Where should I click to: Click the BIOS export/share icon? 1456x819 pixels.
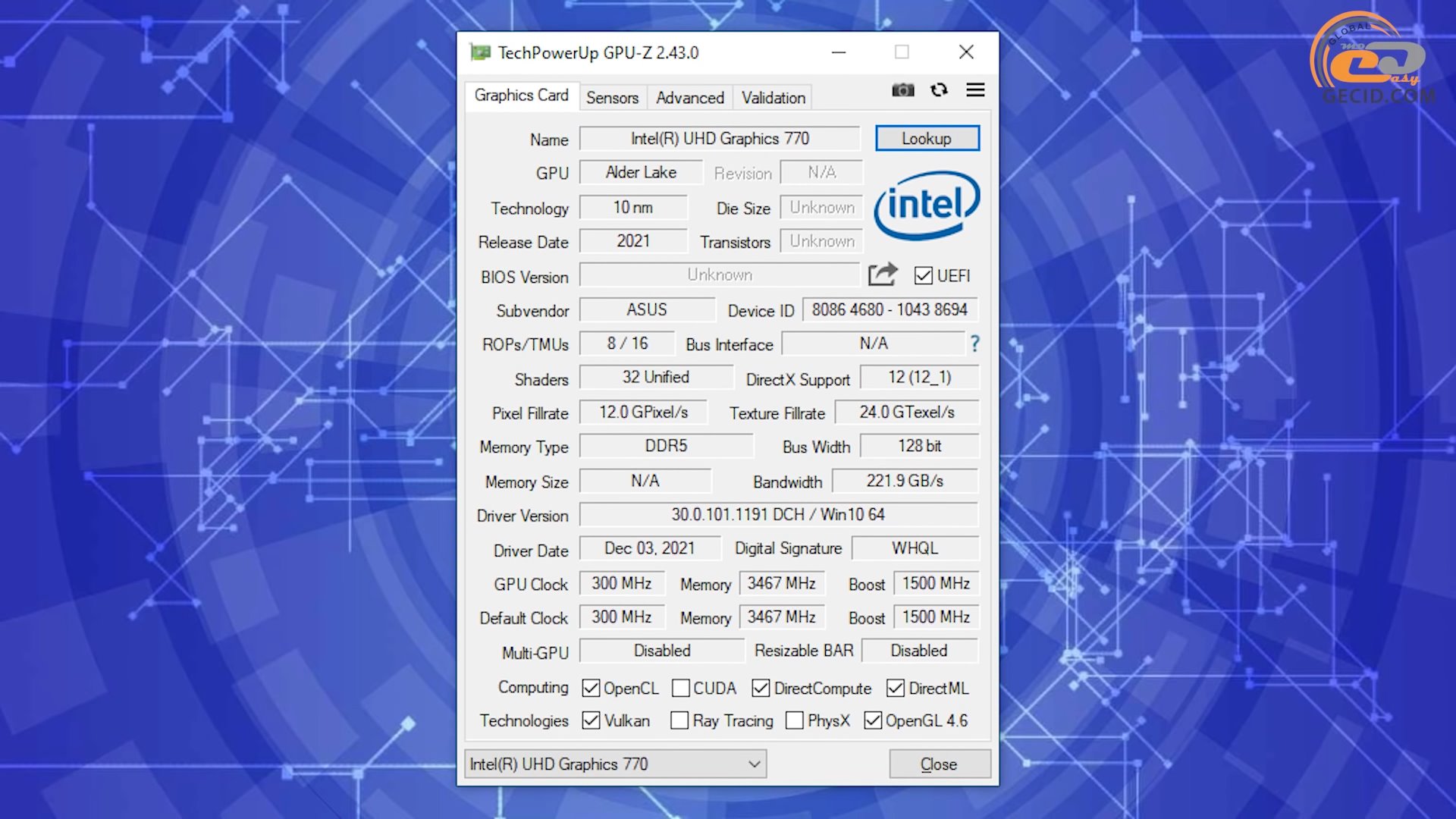tap(882, 275)
